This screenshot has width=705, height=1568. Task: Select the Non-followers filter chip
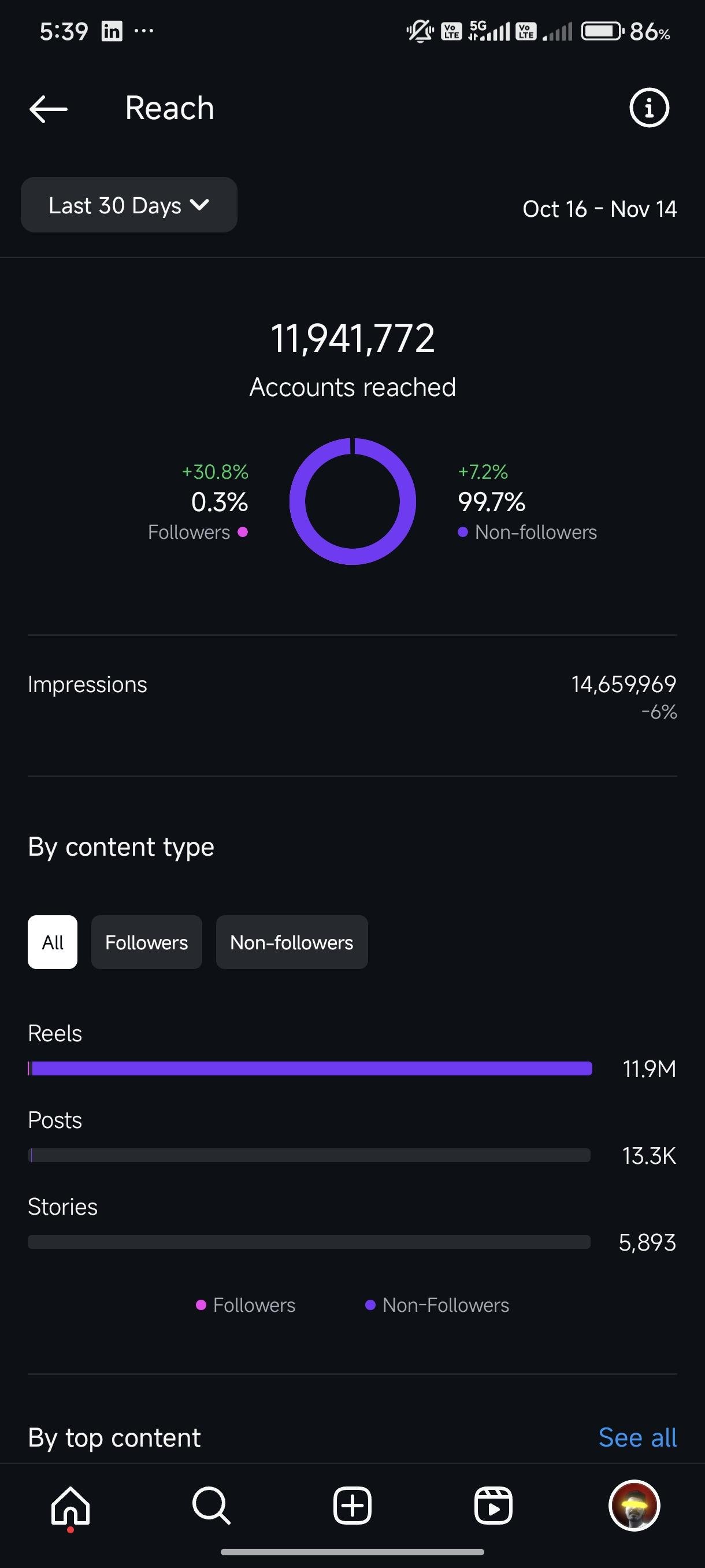(291, 942)
